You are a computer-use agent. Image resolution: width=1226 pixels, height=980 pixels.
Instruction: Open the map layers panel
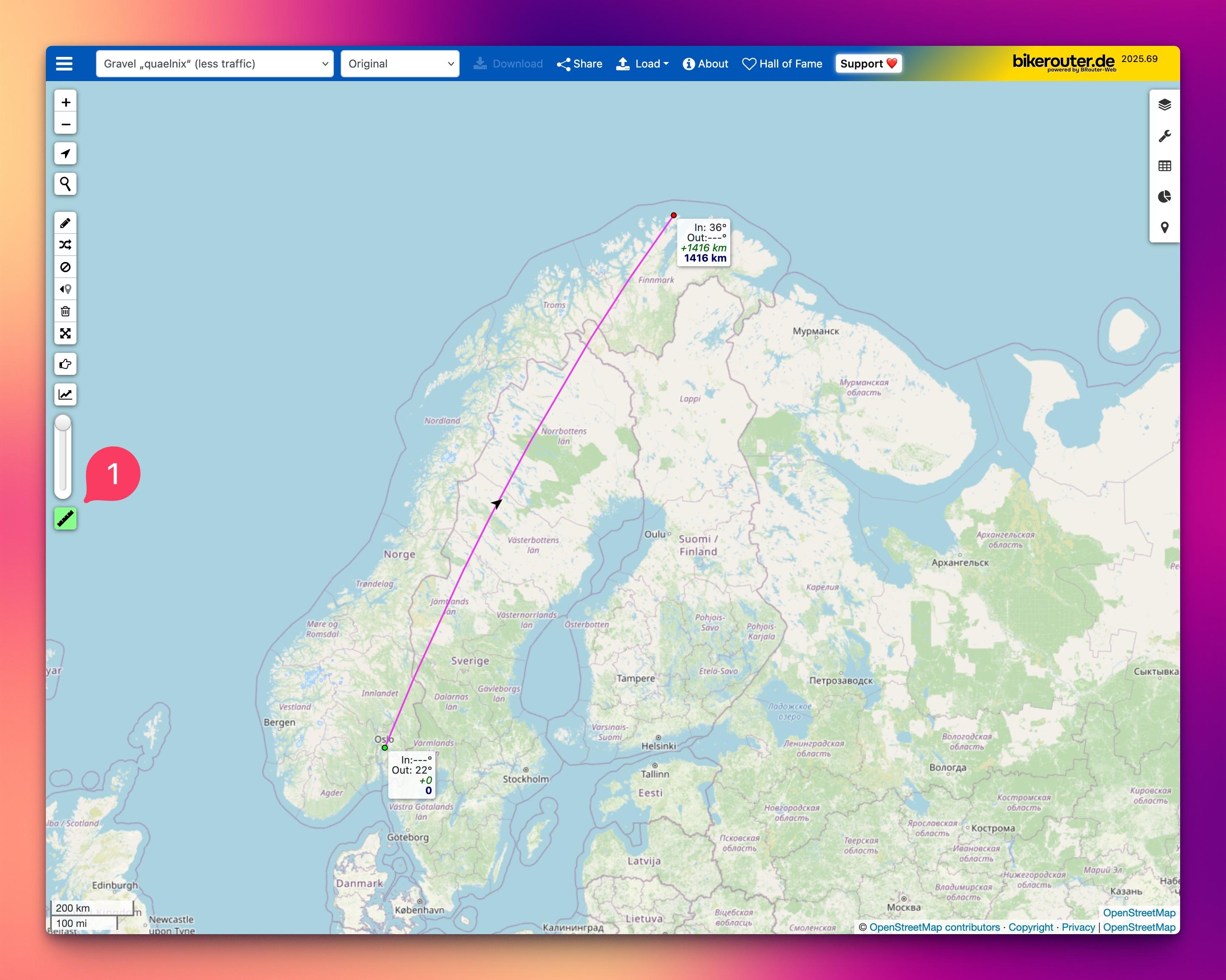pos(1164,104)
